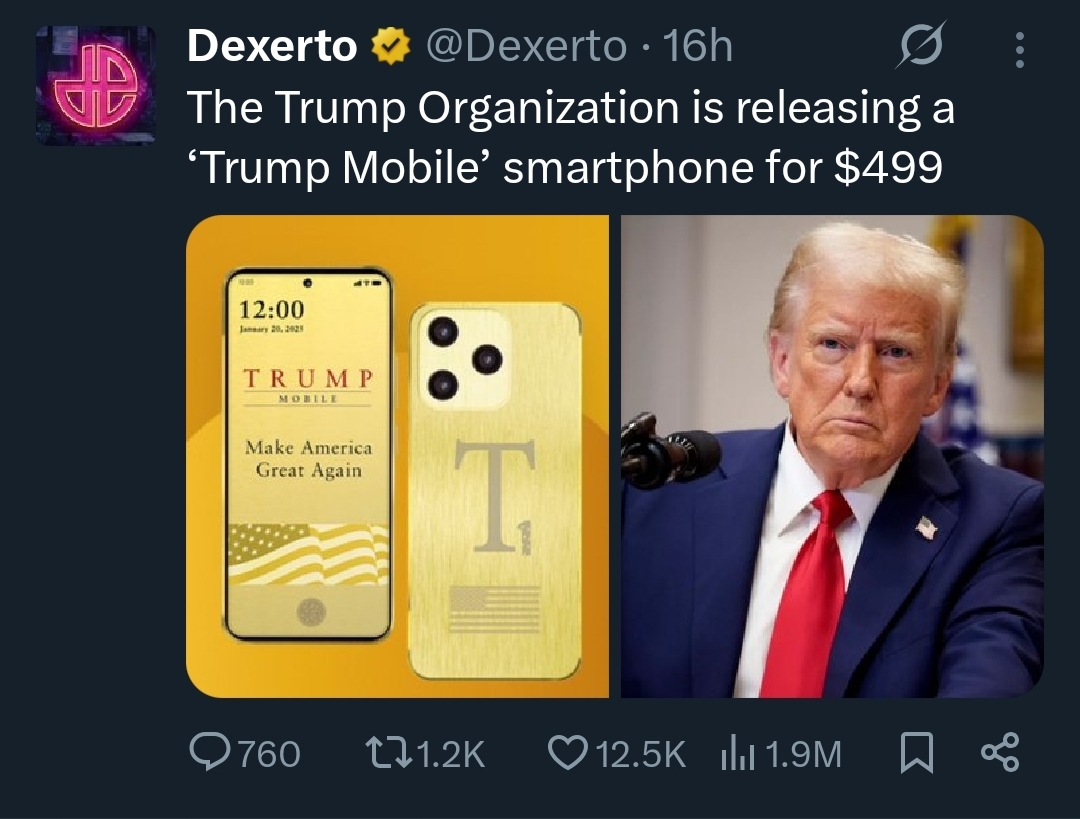Image resolution: width=1080 pixels, height=819 pixels.
Task: Bookmark this post
Action: (x=917, y=753)
